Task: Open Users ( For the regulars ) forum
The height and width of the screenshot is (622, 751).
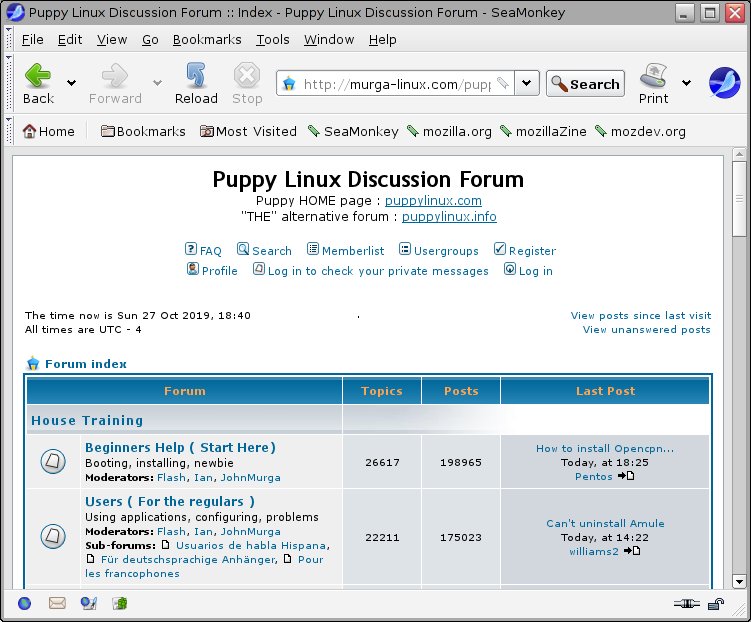Action: pos(170,501)
